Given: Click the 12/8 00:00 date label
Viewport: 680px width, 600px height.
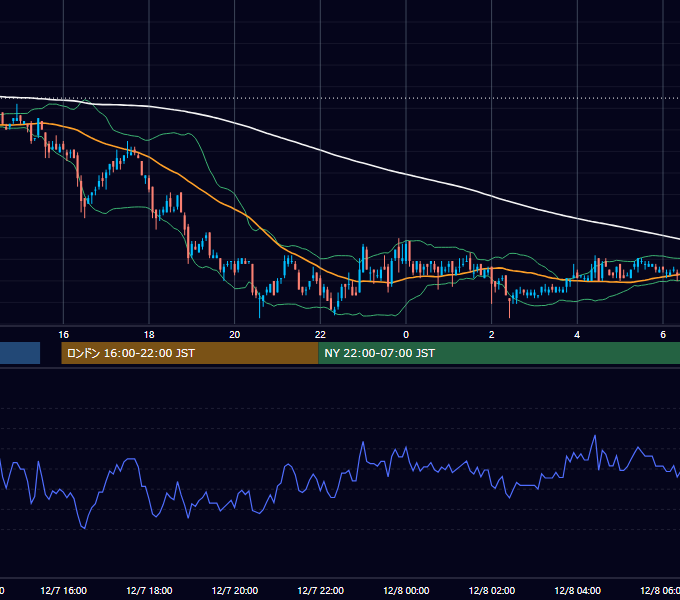Looking at the screenshot, I should 406,590.
